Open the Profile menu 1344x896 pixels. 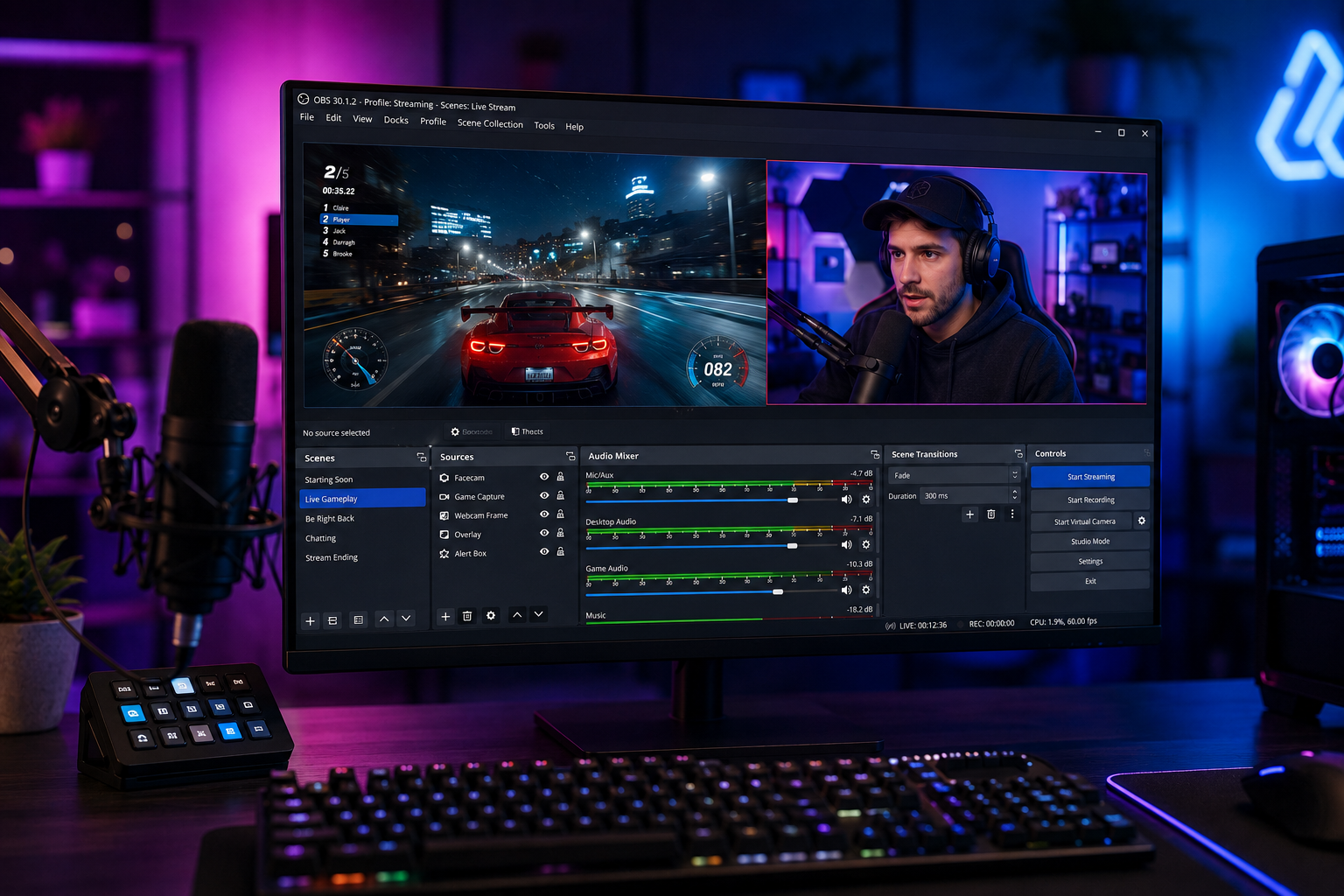tap(433, 122)
